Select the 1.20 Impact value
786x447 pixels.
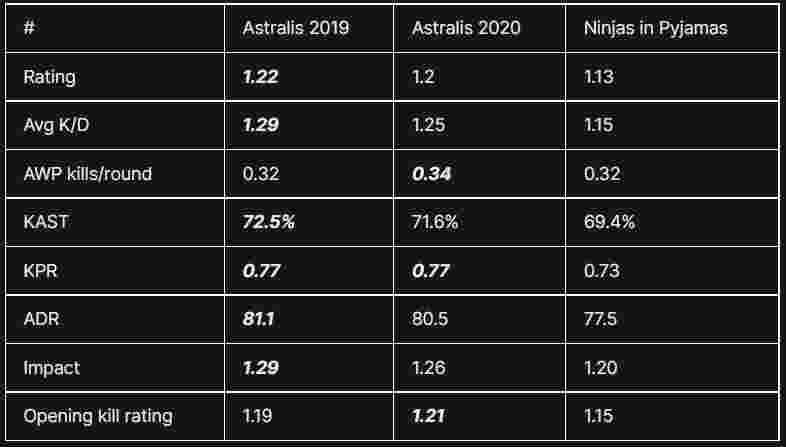pyautogui.click(x=601, y=368)
